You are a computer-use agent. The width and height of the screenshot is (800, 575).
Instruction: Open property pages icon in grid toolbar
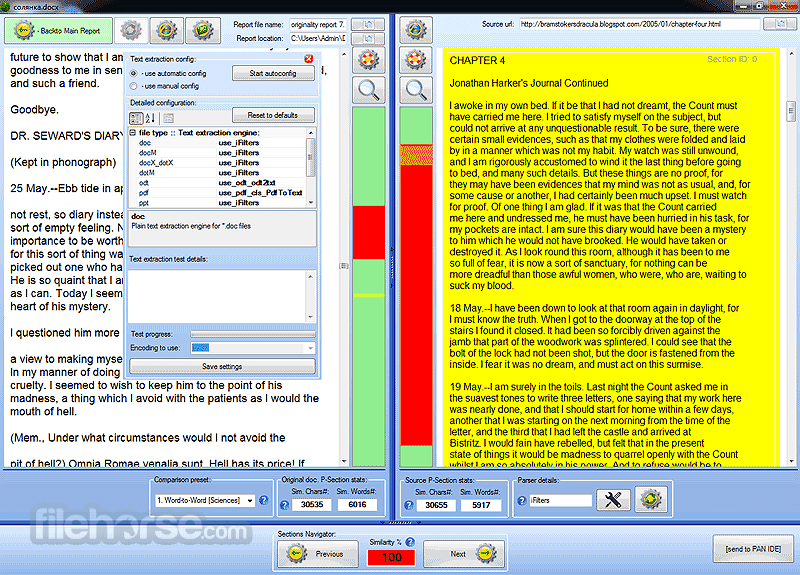pos(168,118)
